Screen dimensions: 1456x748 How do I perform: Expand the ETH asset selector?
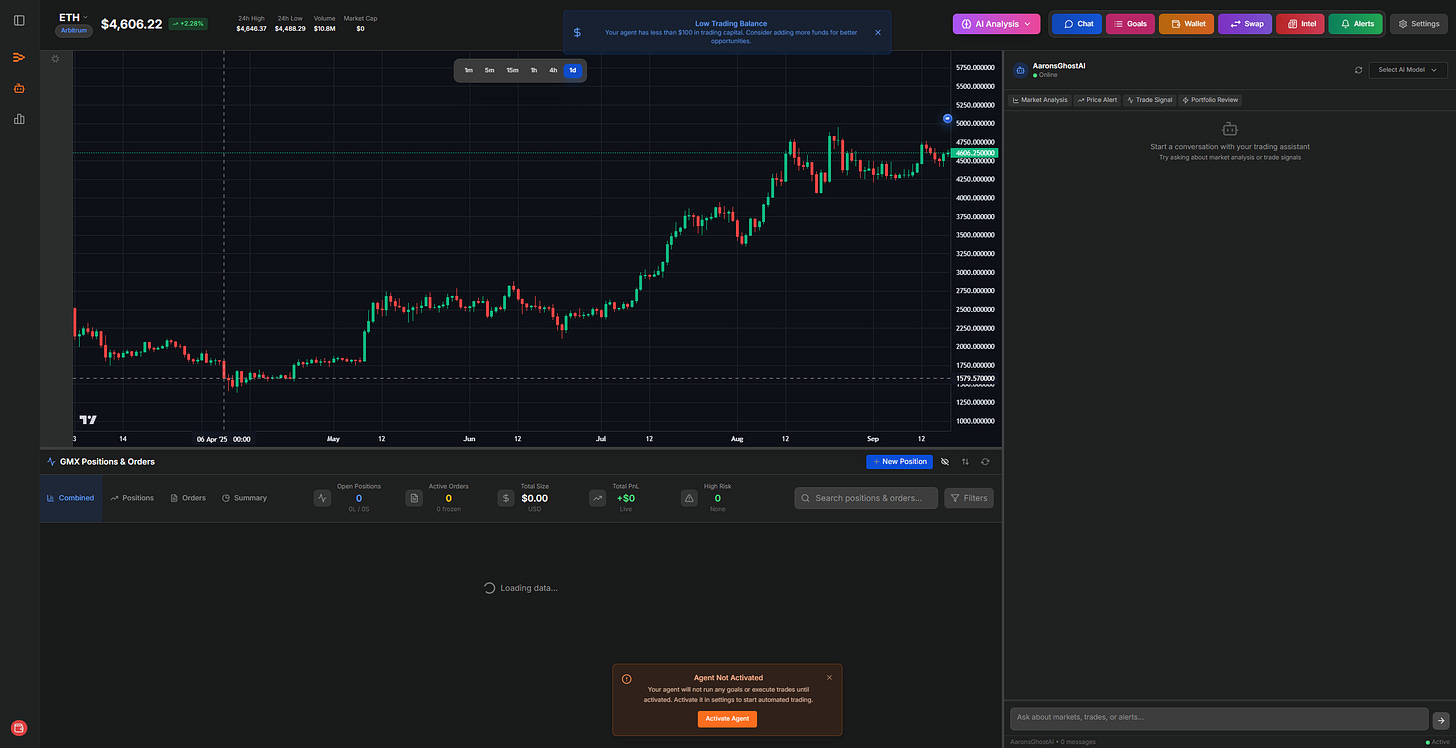click(x=74, y=17)
